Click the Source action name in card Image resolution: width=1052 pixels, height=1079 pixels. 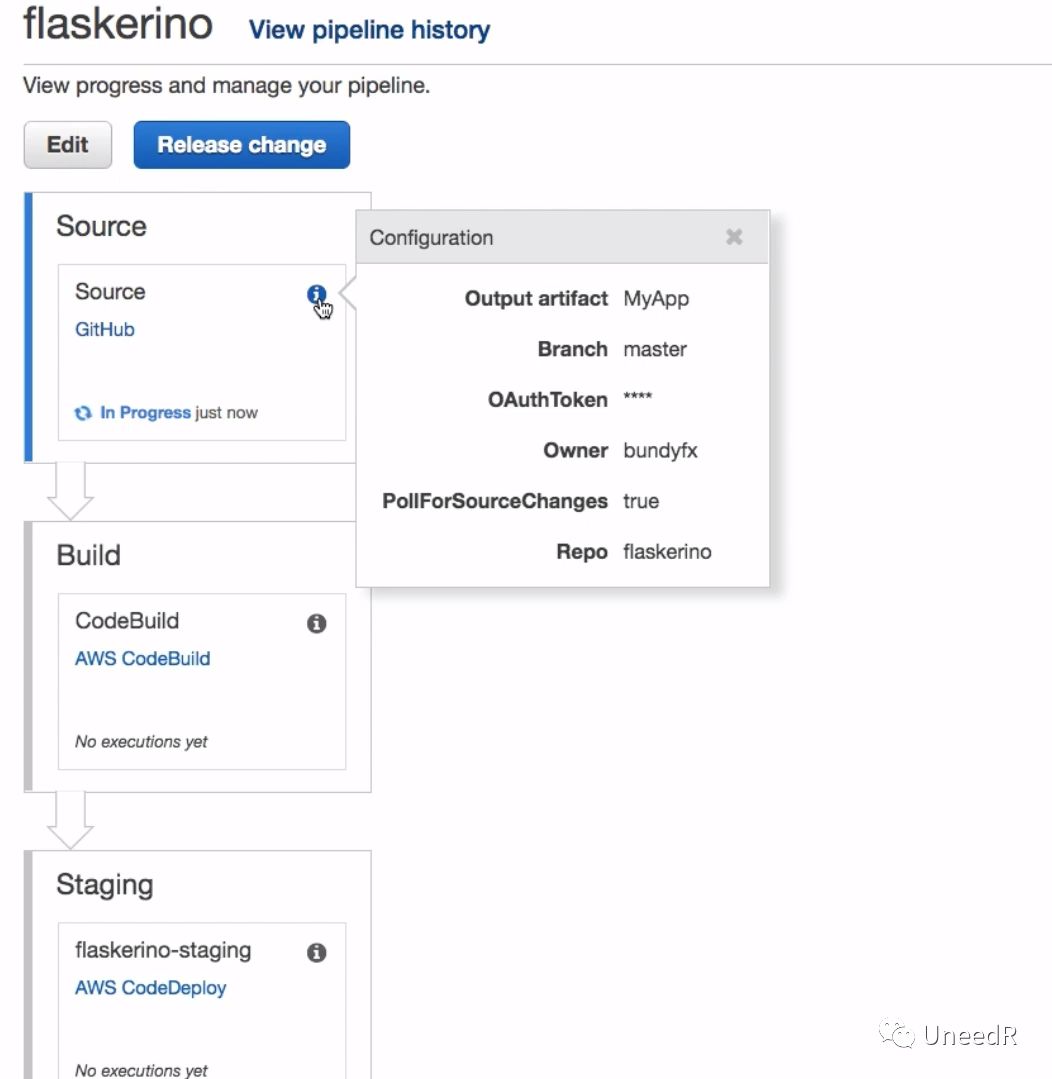point(110,292)
